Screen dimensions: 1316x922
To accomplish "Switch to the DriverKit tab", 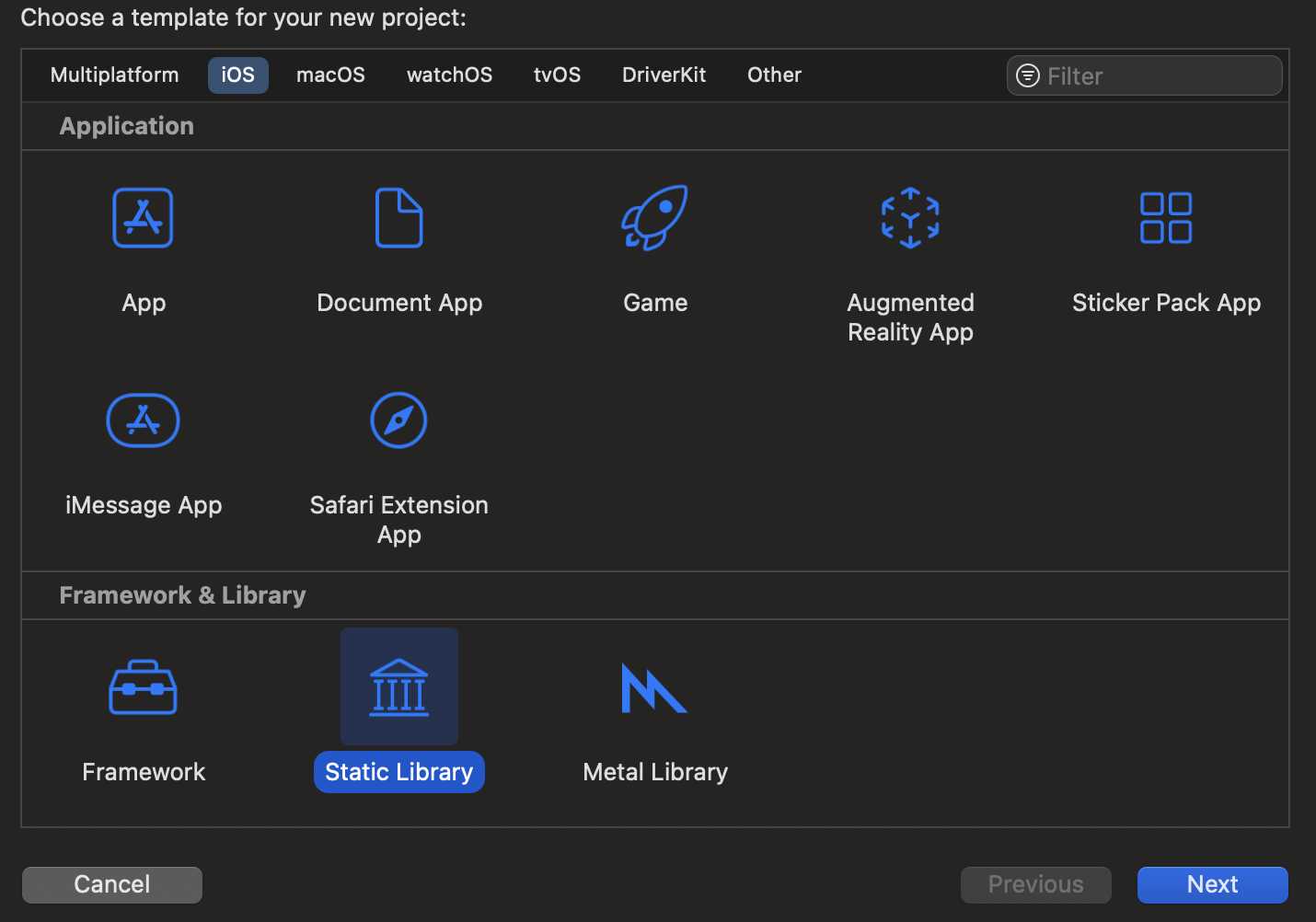I will pos(664,75).
